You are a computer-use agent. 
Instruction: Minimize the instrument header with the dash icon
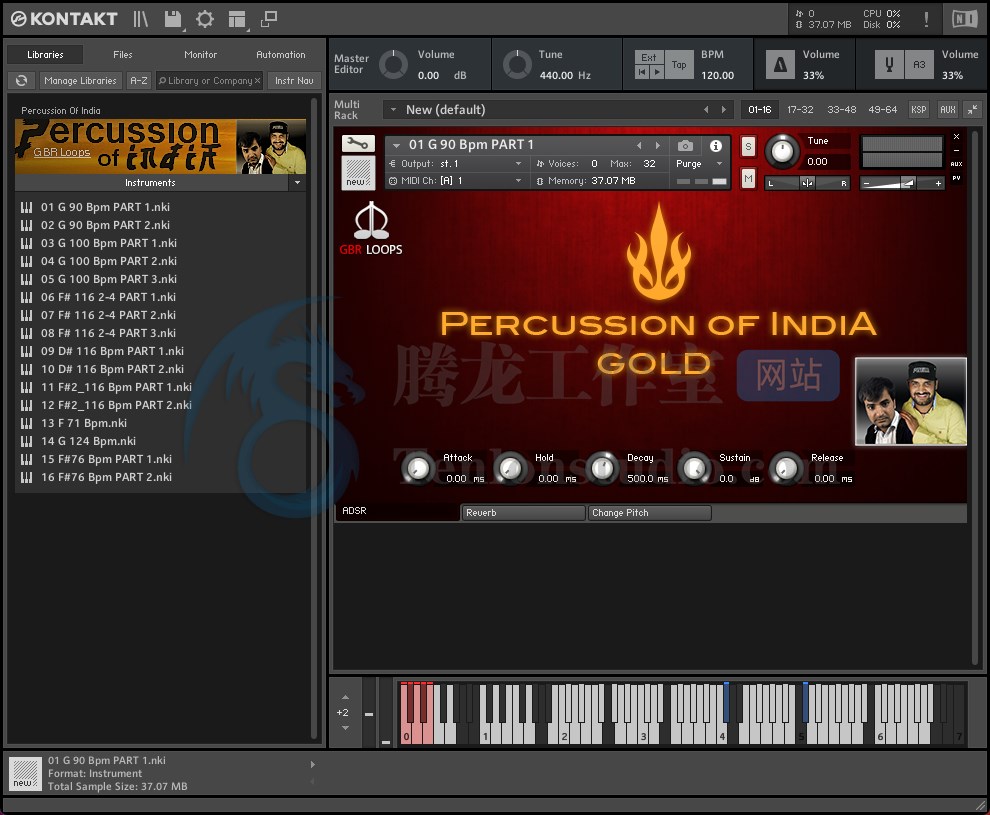957,150
